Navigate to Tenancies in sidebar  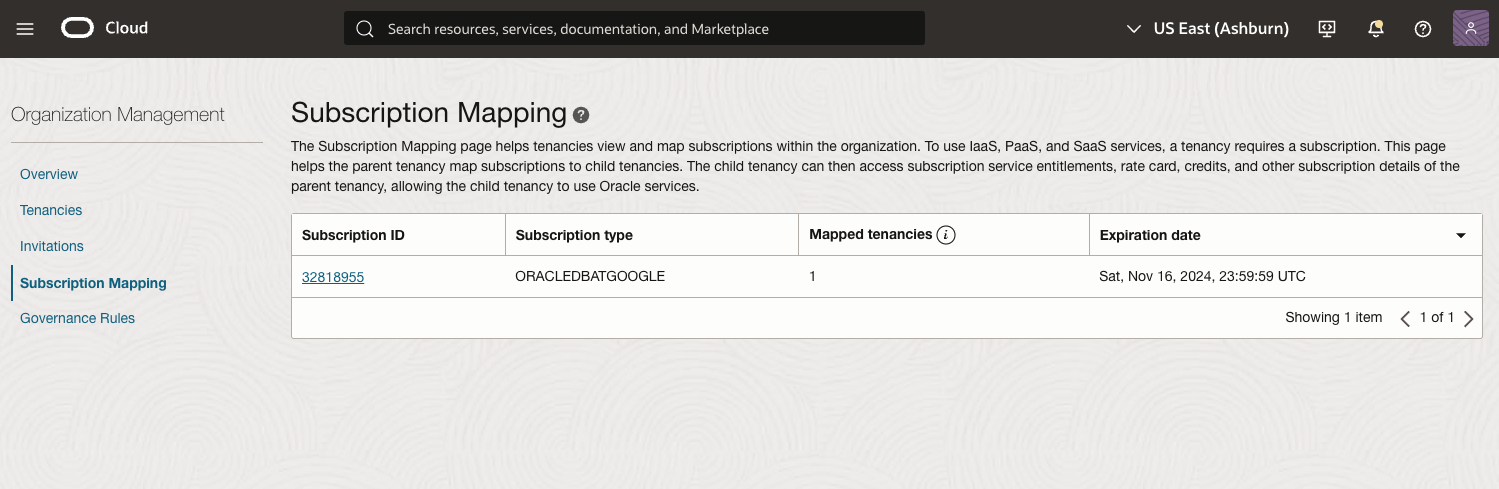click(51, 210)
